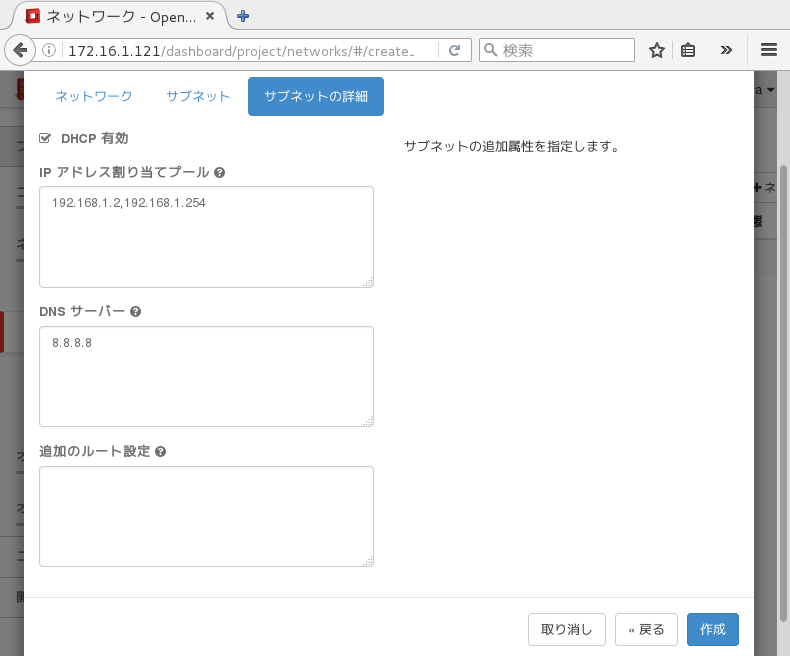
Task: Click the IP アドレス割り当てプール label
Action: click(x=124, y=172)
